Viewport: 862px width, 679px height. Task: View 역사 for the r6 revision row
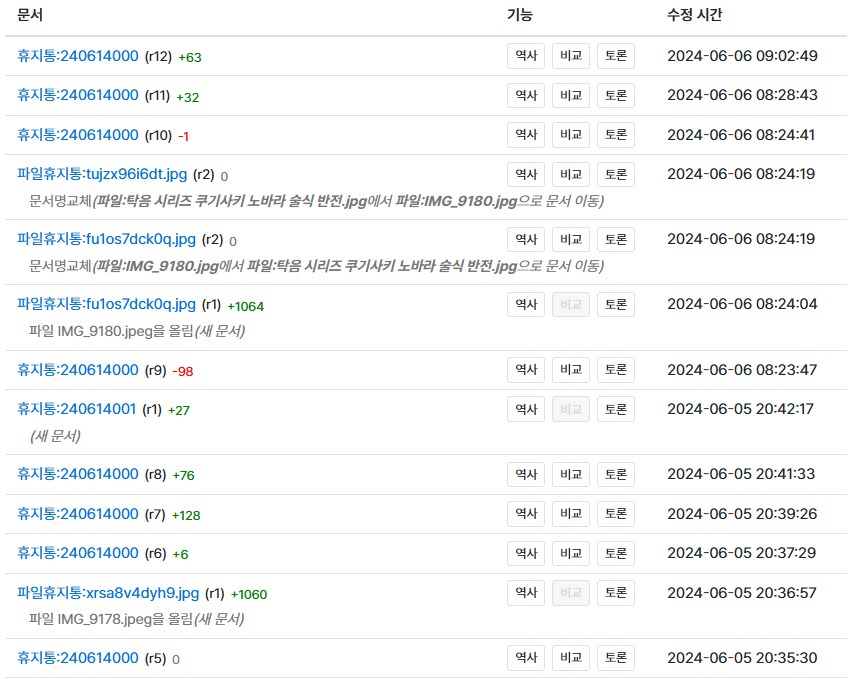525,553
